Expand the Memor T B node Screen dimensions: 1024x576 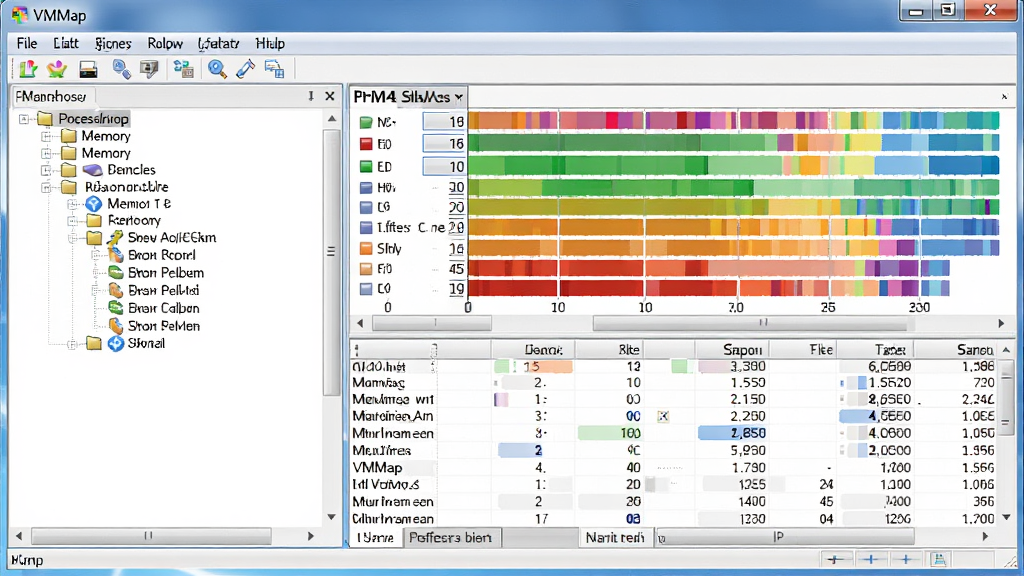(x=72, y=204)
